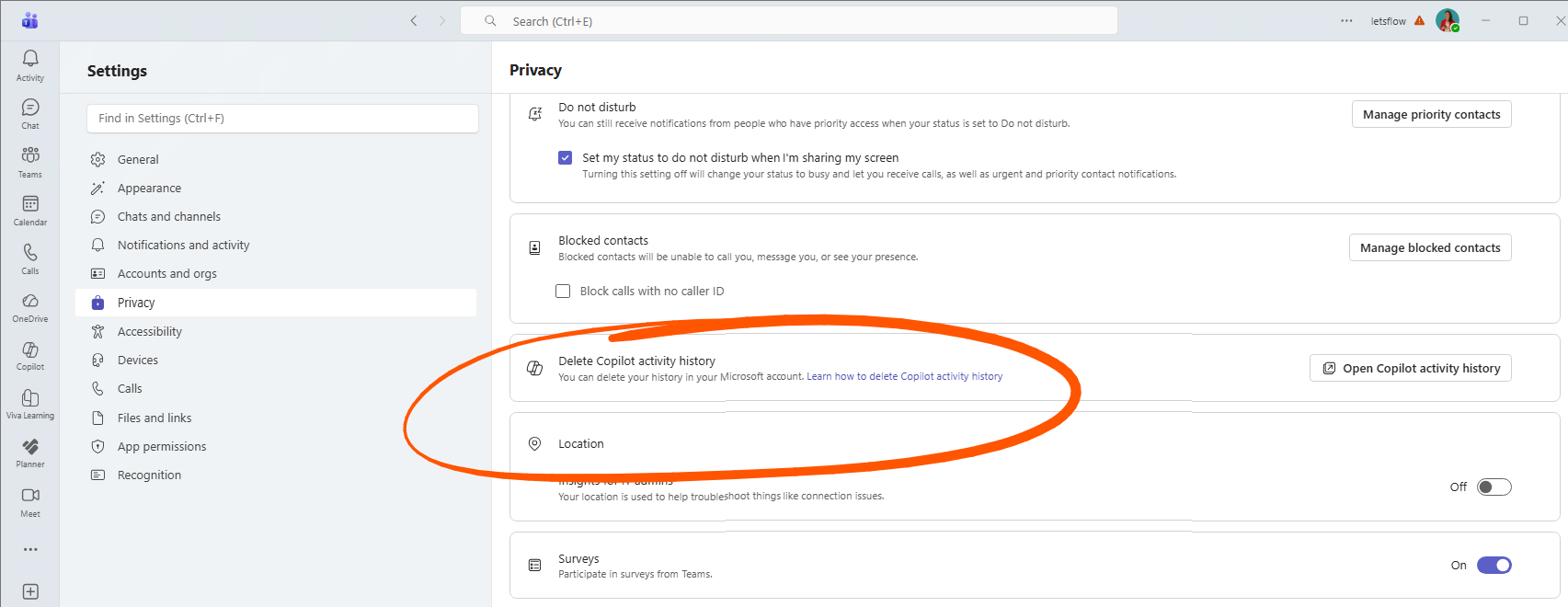
Task: Check Block calls with no caller ID
Action: coord(563,292)
